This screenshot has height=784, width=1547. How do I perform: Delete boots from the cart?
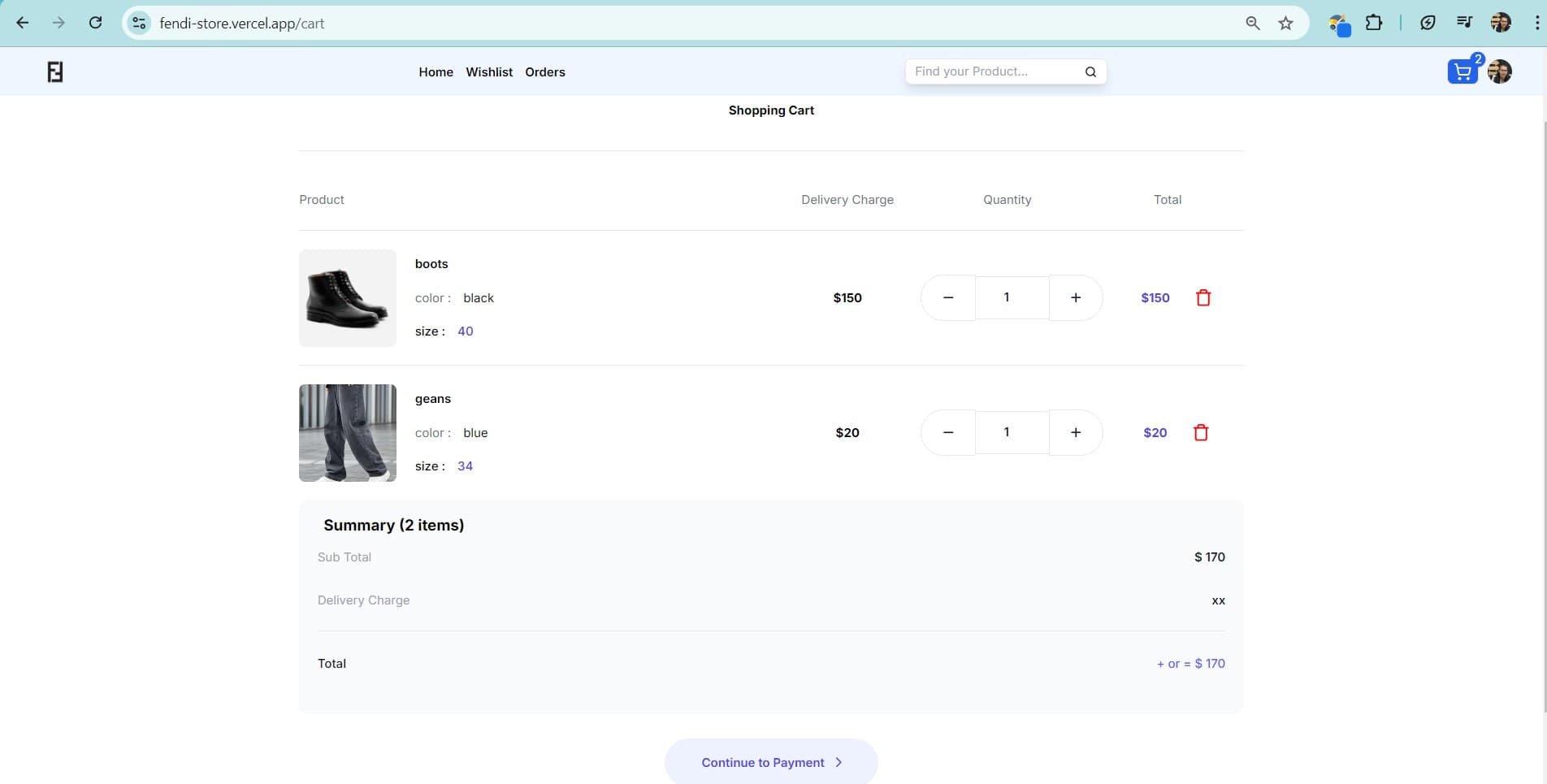1203,298
